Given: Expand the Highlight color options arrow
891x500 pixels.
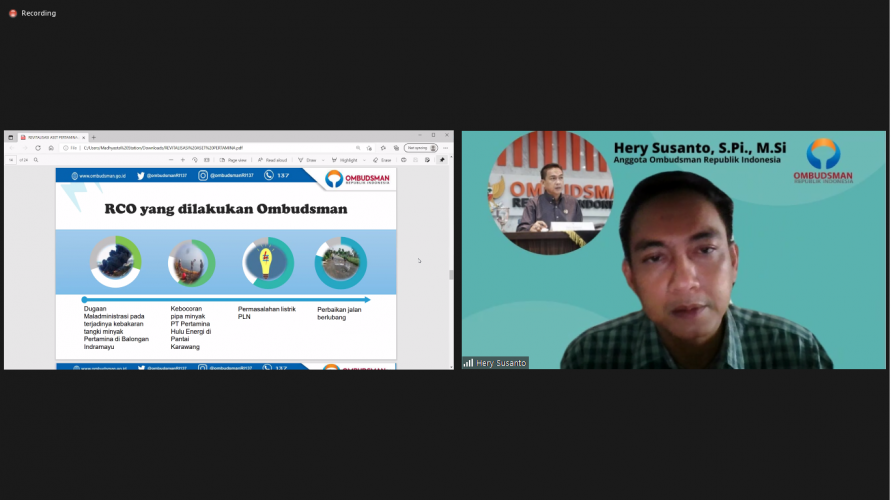Looking at the screenshot, I should point(364,160).
